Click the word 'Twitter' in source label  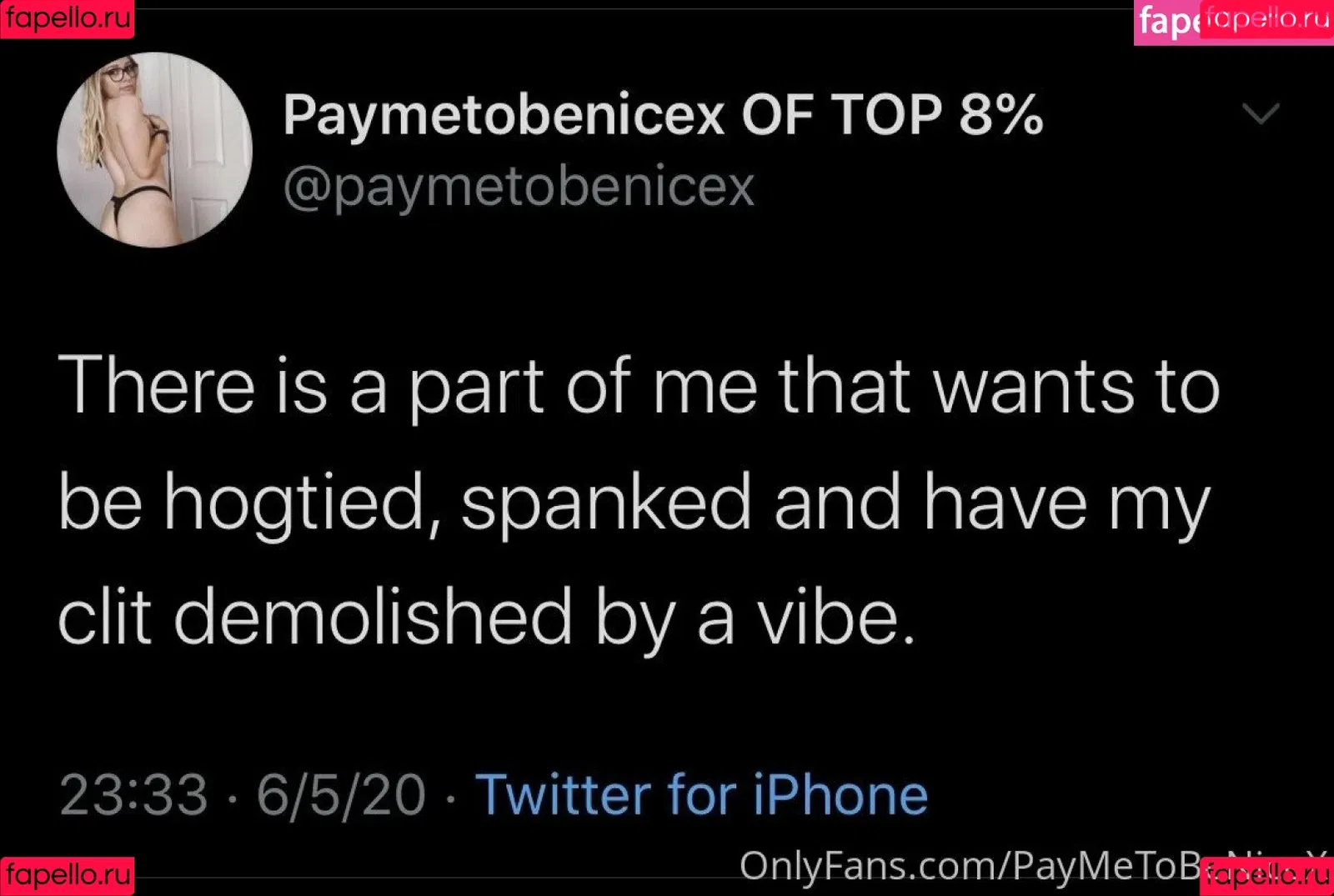[x=563, y=794]
